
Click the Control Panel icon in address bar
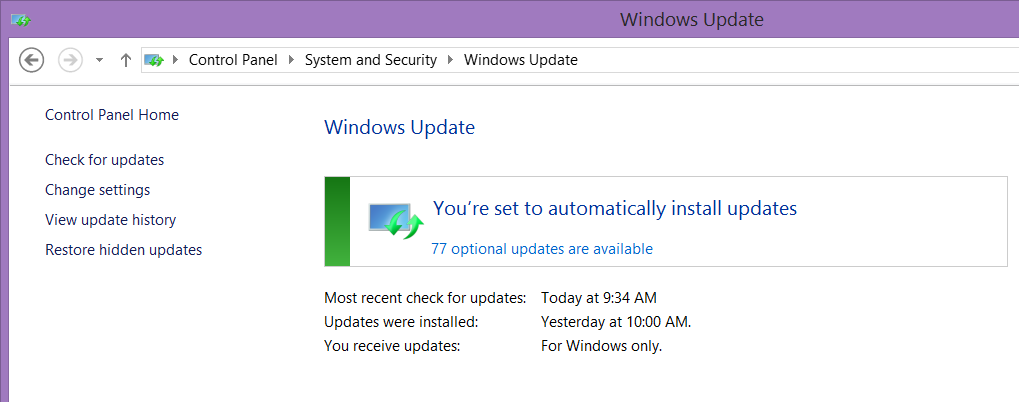tap(154, 60)
